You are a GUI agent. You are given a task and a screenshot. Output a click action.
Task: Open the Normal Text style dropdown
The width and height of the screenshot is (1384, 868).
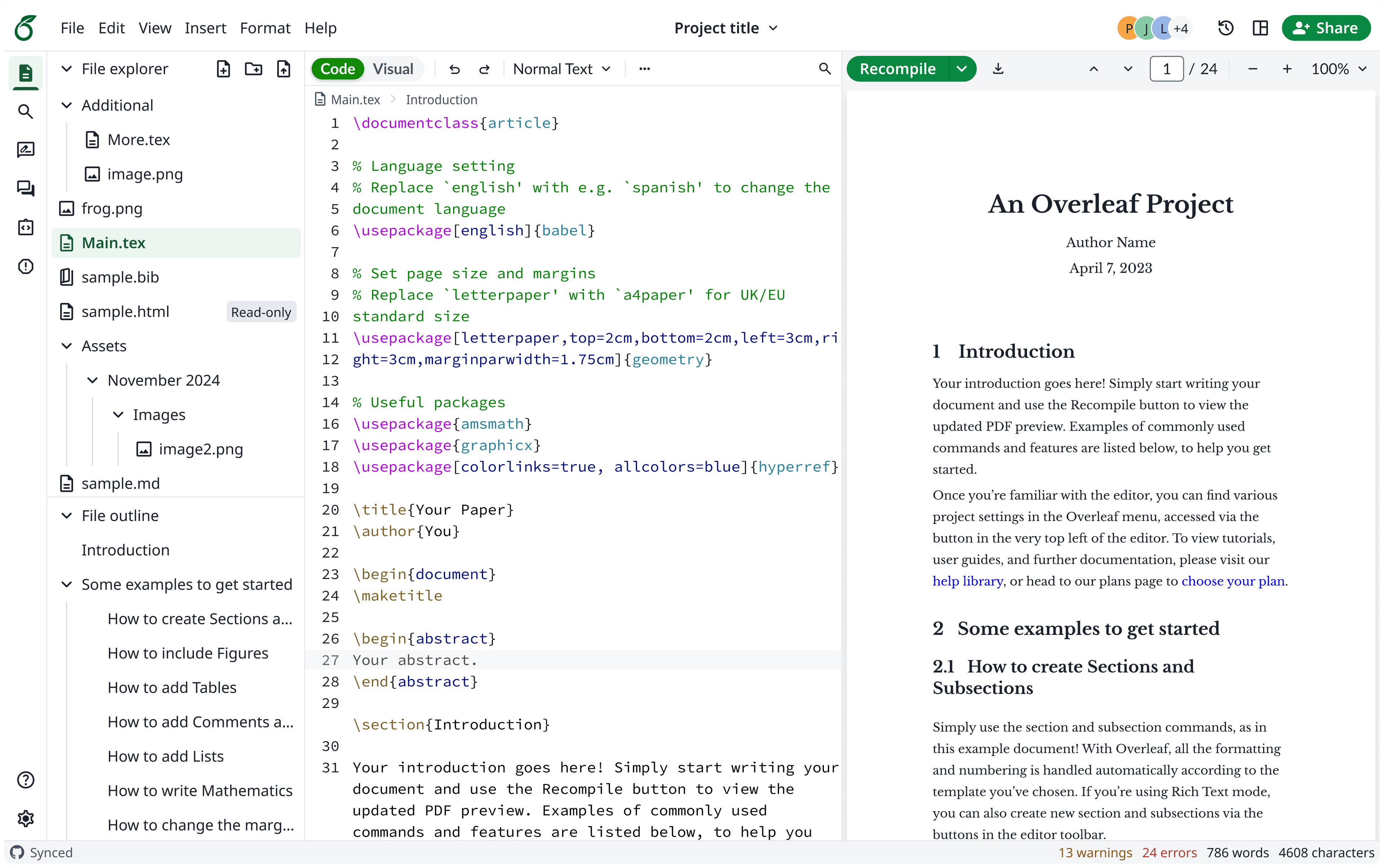[x=561, y=68]
